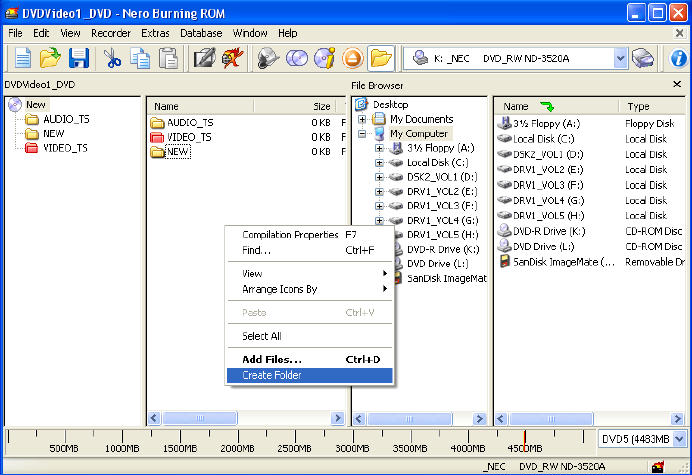Click the Copy toolbar icon

140,58
